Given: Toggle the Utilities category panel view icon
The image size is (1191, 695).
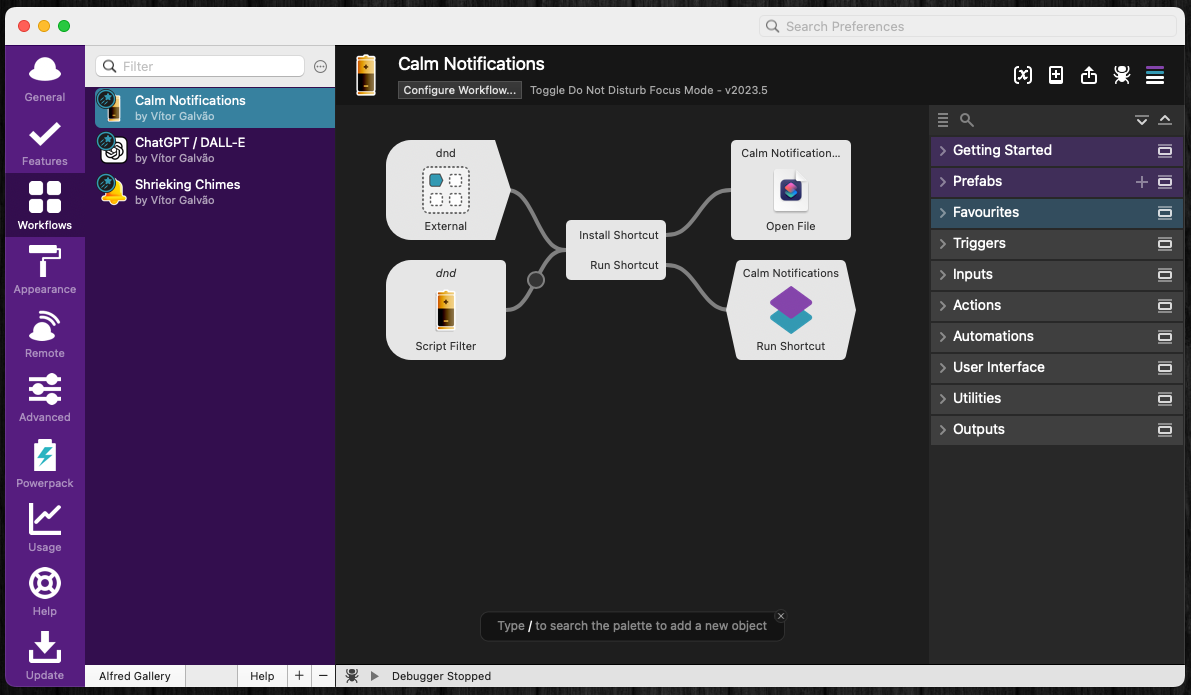Looking at the screenshot, I should click(x=1164, y=399).
